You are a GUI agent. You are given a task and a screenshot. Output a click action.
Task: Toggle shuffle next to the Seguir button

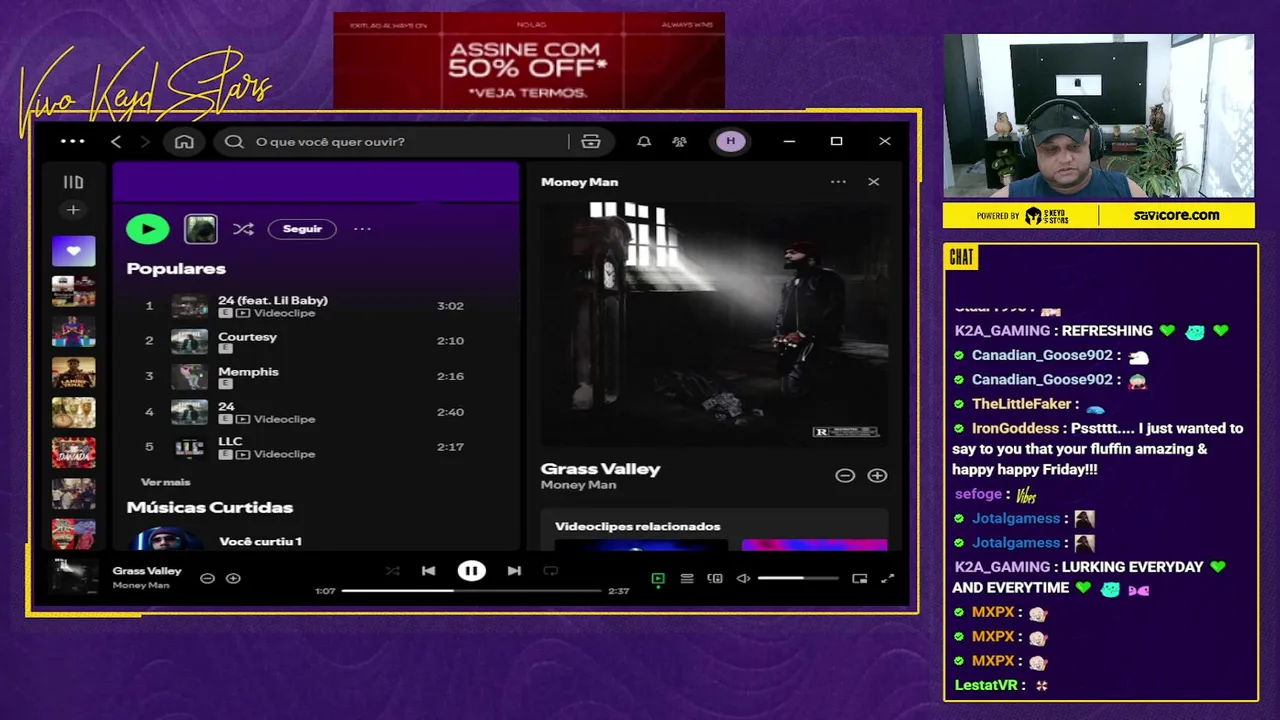[x=243, y=229]
